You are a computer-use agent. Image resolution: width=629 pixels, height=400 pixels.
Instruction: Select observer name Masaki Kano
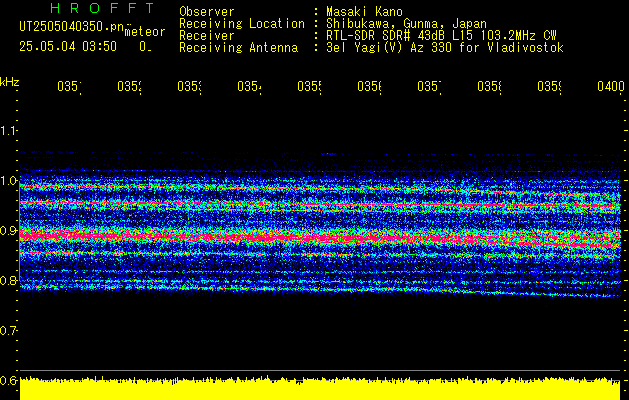click(x=364, y=11)
